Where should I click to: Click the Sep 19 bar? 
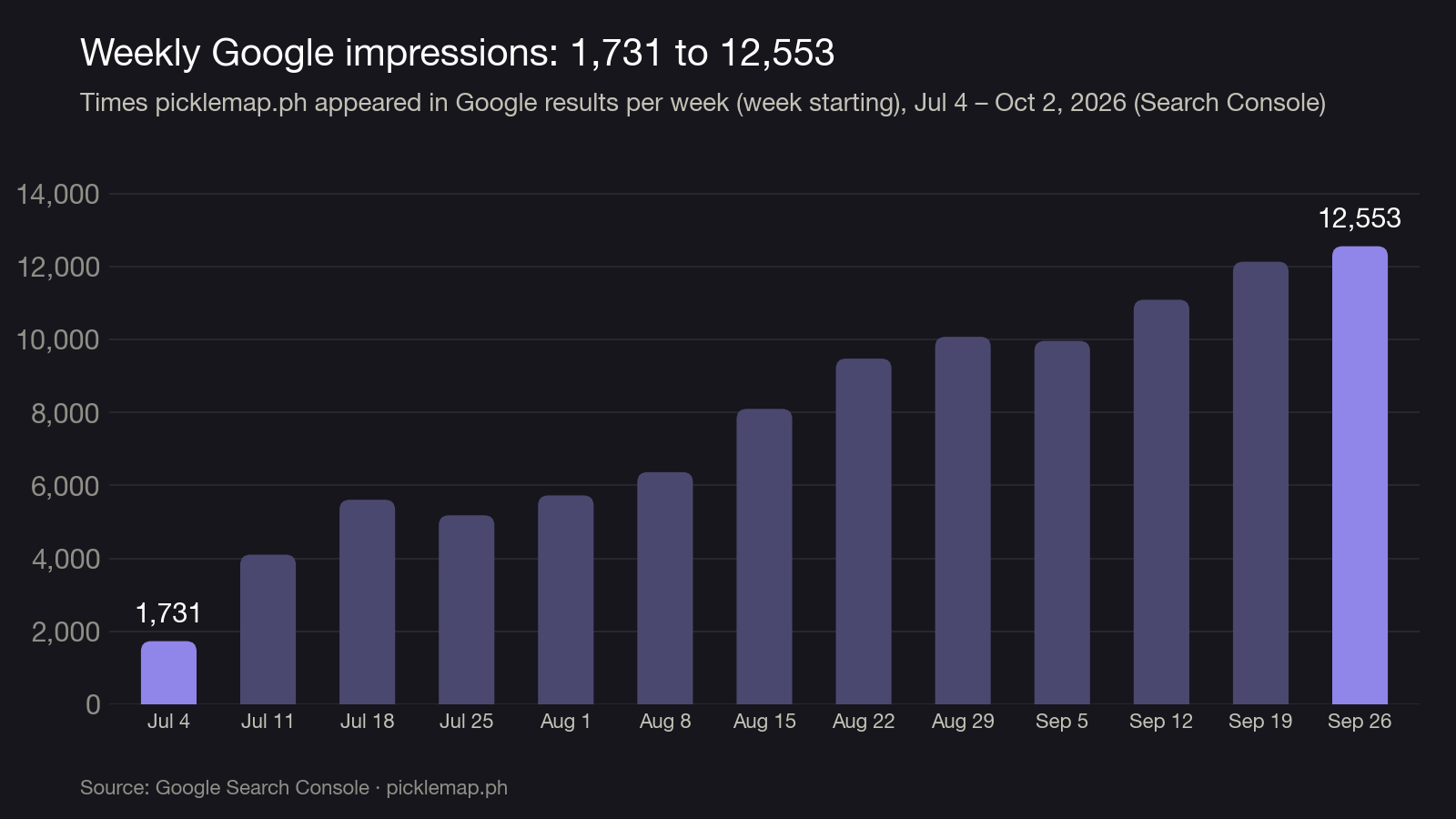[1260, 483]
